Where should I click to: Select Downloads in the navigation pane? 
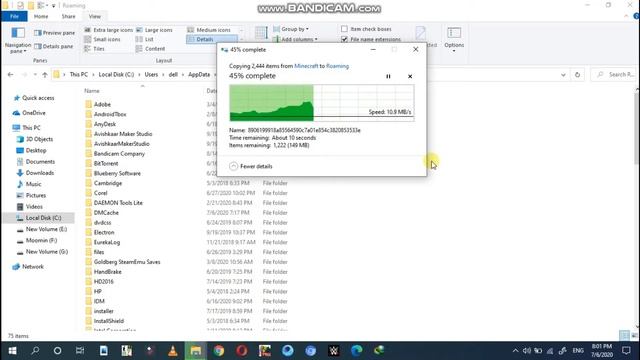pos(36,173)
